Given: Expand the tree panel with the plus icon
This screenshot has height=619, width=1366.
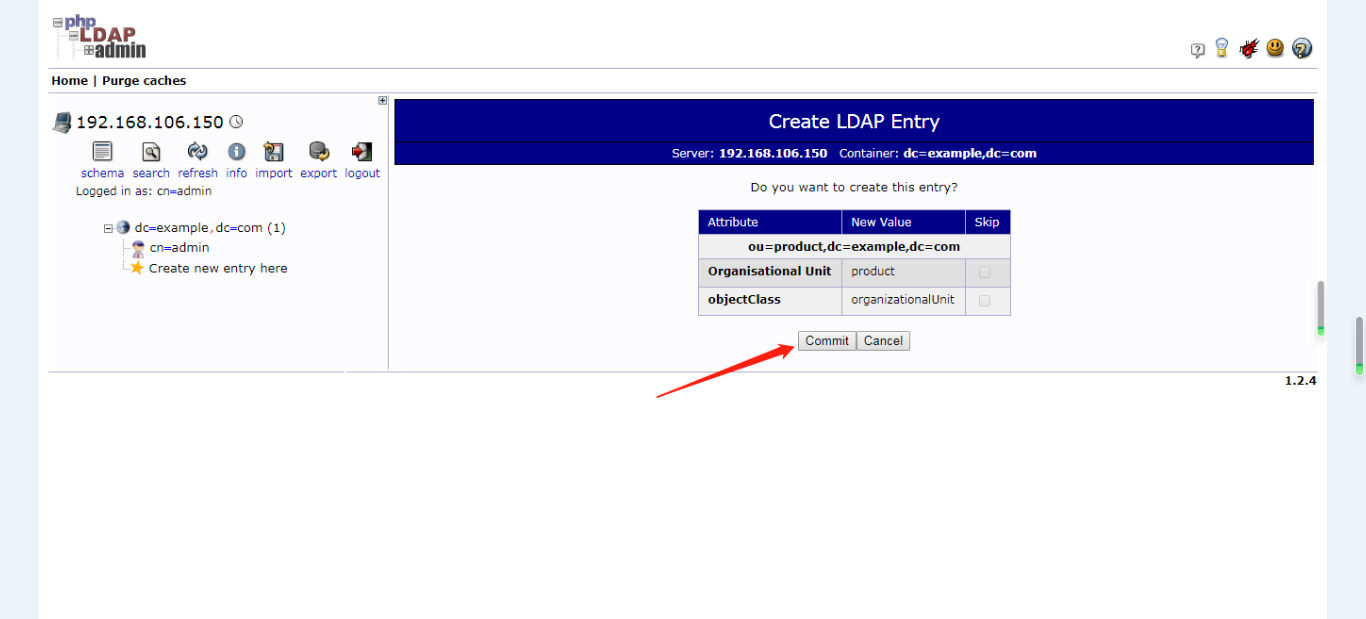Looking at the screenshot, I should pyautogui.click(x=382, y=100).
